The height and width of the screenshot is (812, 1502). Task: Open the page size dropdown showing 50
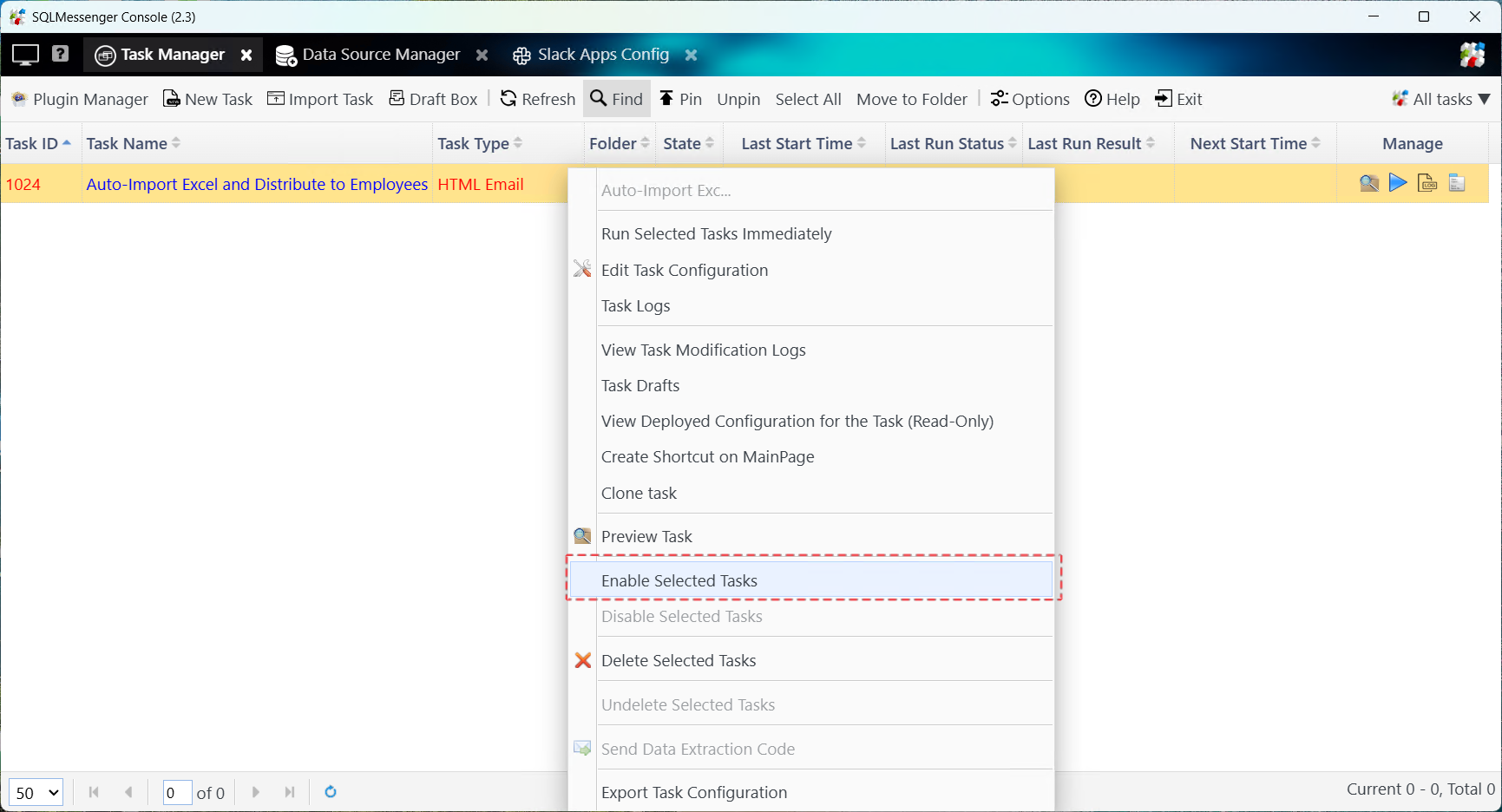coord(36,793)
